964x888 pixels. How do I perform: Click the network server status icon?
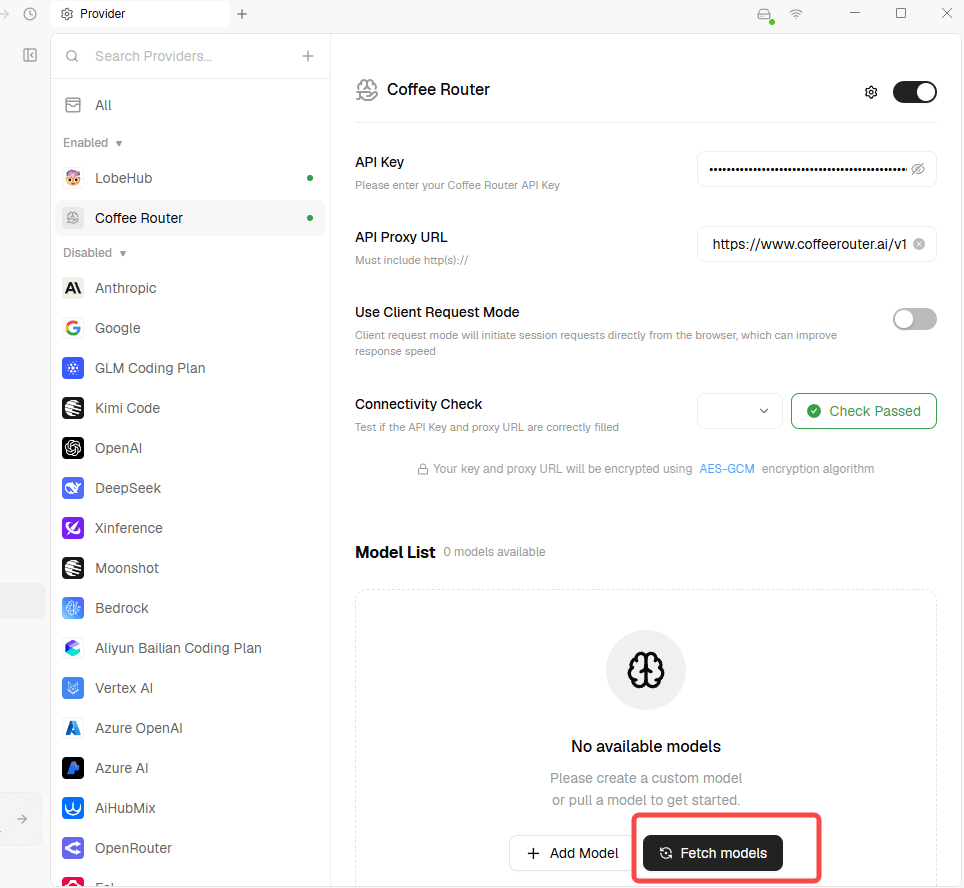point(764,15)
